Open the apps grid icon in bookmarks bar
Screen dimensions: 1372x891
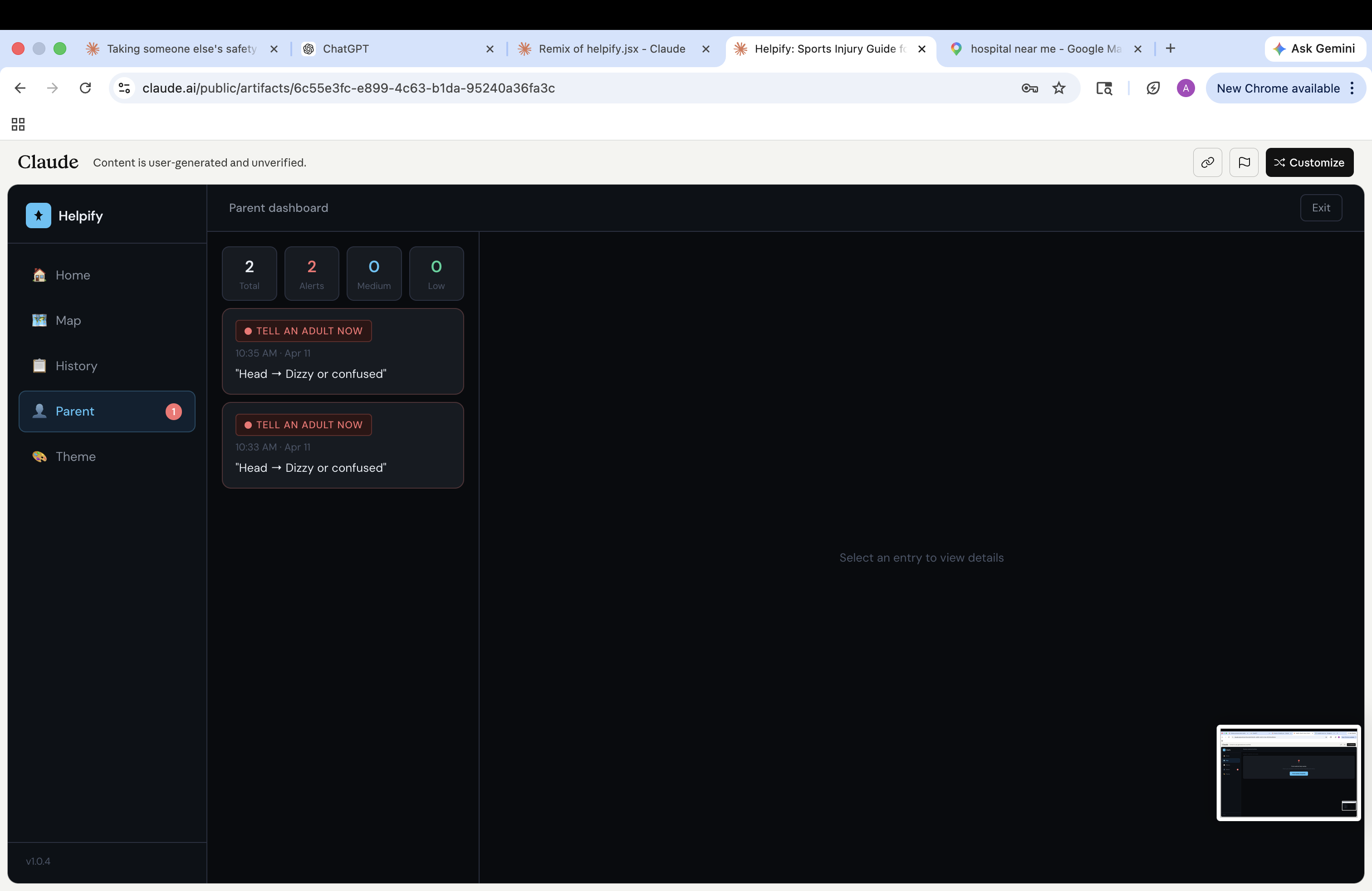click(18, 124)
